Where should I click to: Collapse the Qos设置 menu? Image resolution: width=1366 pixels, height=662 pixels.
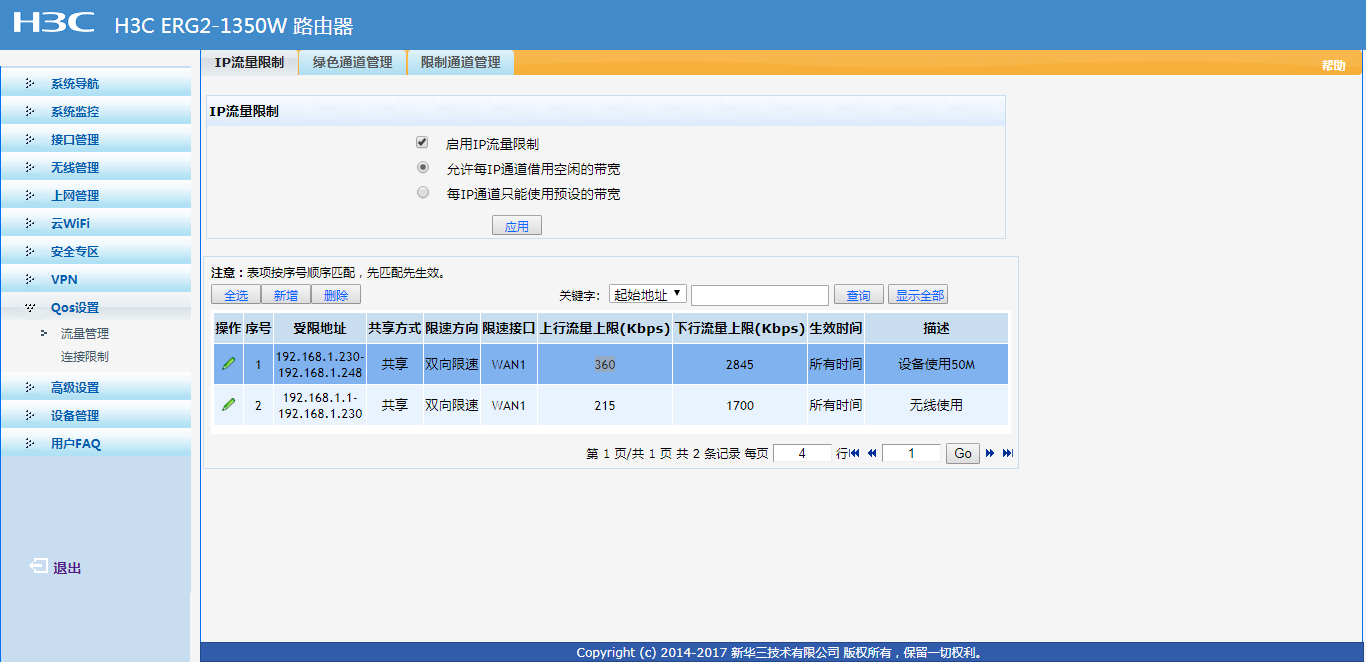pos(96,307)
